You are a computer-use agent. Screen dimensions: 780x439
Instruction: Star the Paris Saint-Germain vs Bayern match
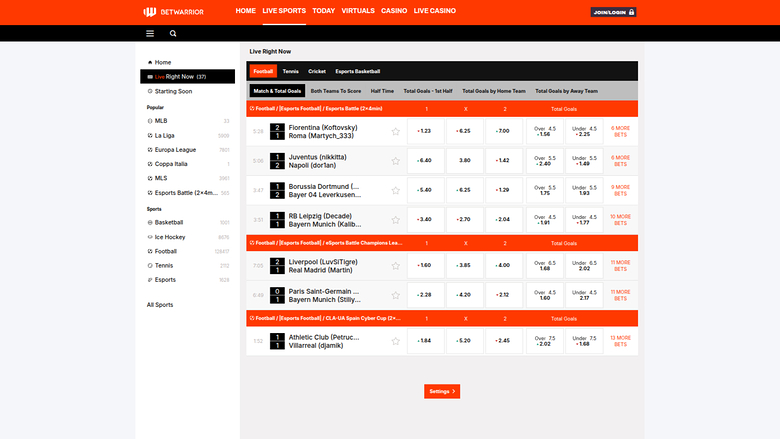click(395, 295)
